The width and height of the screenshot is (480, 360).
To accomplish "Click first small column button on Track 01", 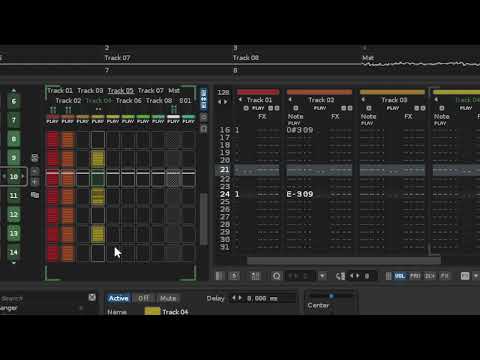I will pos(271,108).
